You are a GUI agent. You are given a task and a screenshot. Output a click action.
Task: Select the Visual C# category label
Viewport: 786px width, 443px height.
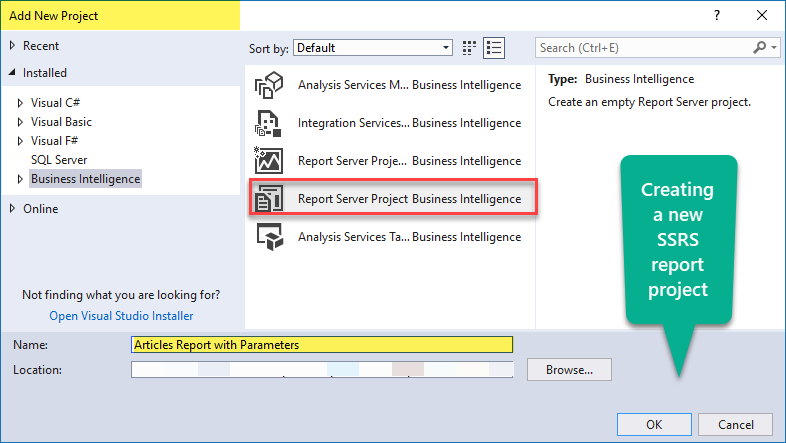pyautogui.click(x=55, y=103)
